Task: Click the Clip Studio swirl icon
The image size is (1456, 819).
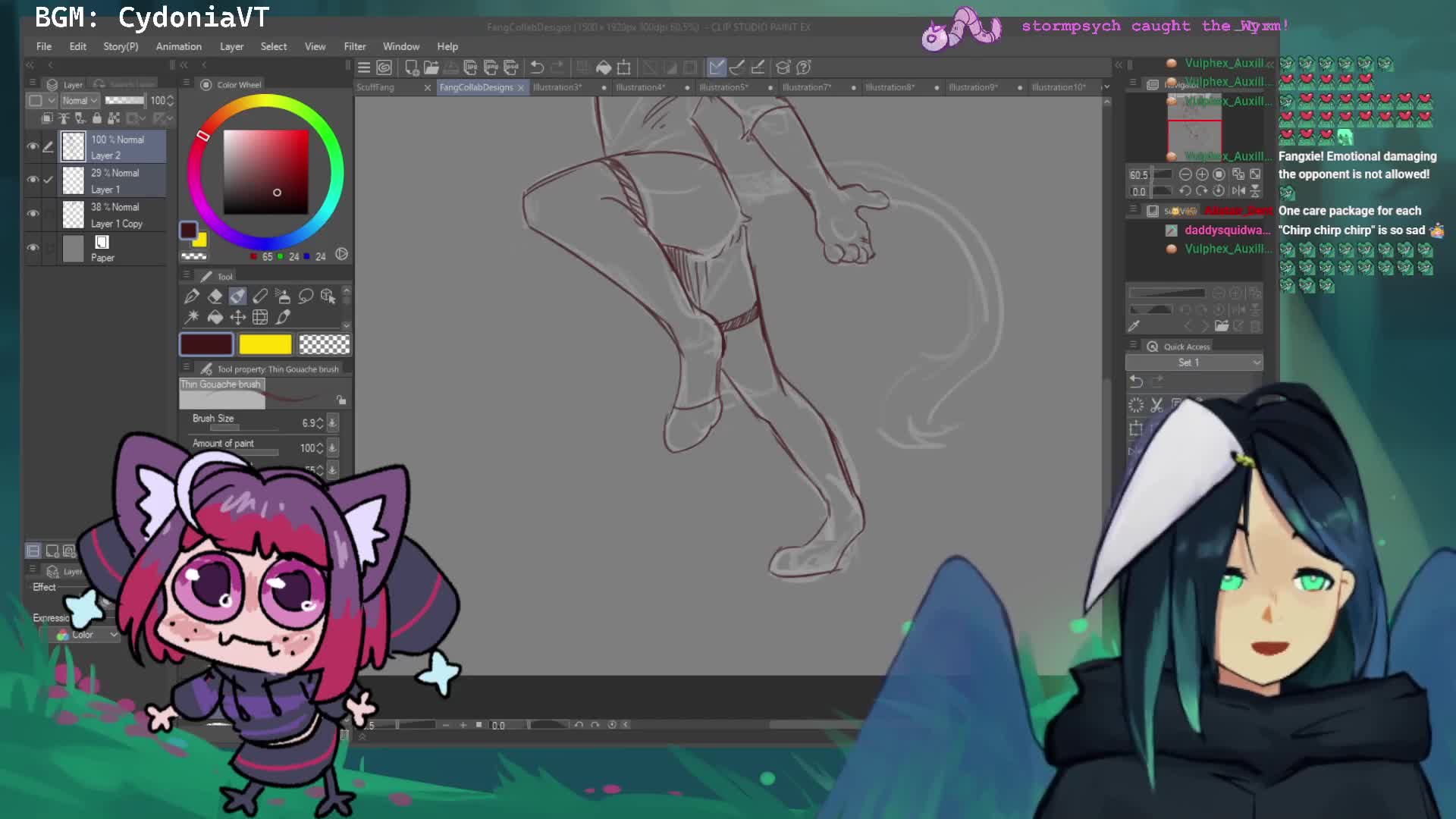Action: (x=384, y=67)
